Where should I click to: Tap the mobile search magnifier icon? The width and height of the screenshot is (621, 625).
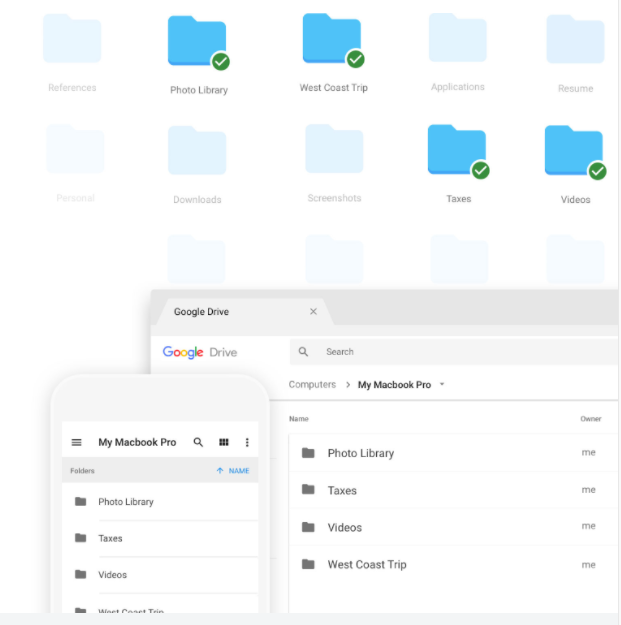198,442
